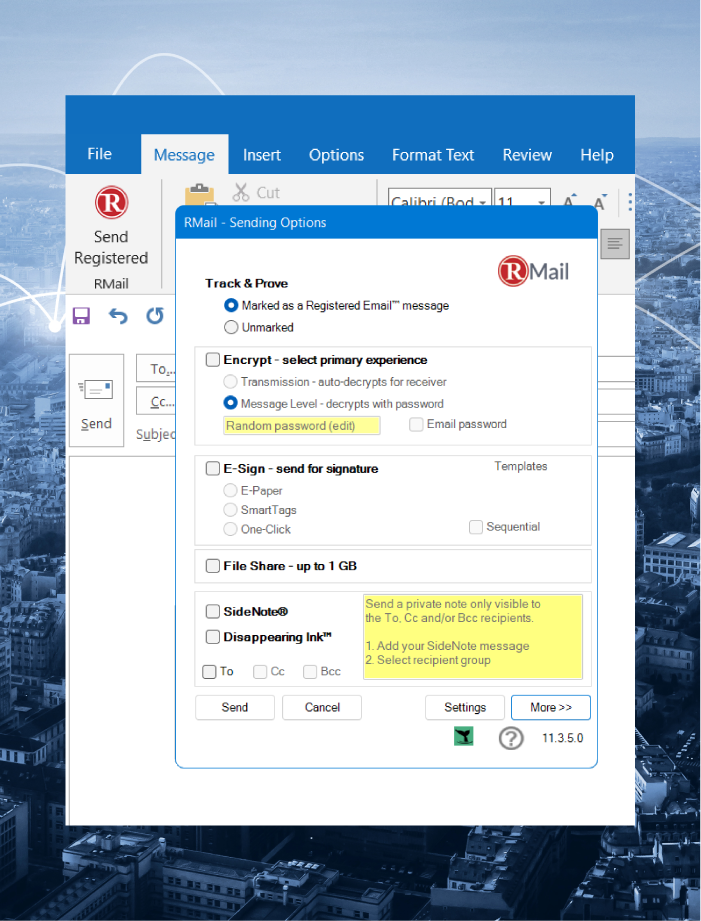Viewport: 701px width, 921px height.
Task: Select the SmartTags radio option
Action: [x=230, y=509]
